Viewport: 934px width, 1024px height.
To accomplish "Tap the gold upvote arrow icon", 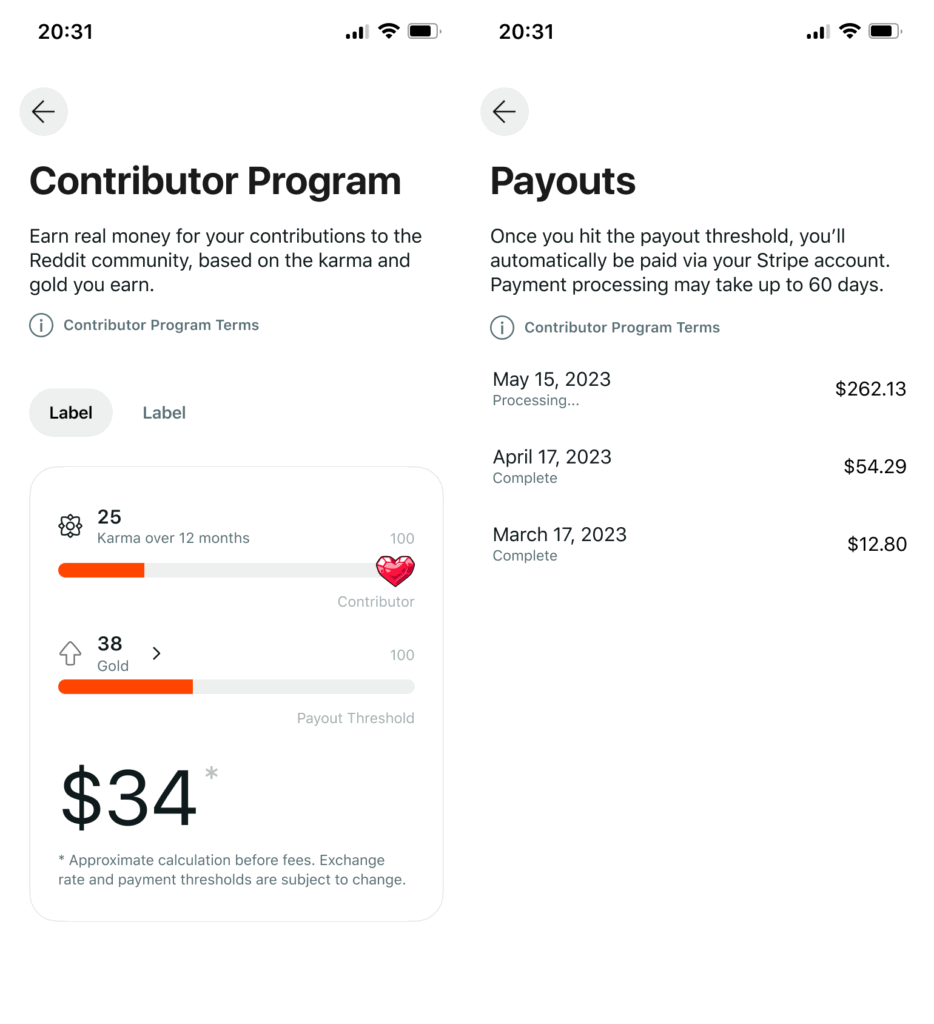I will click(71, 653).
